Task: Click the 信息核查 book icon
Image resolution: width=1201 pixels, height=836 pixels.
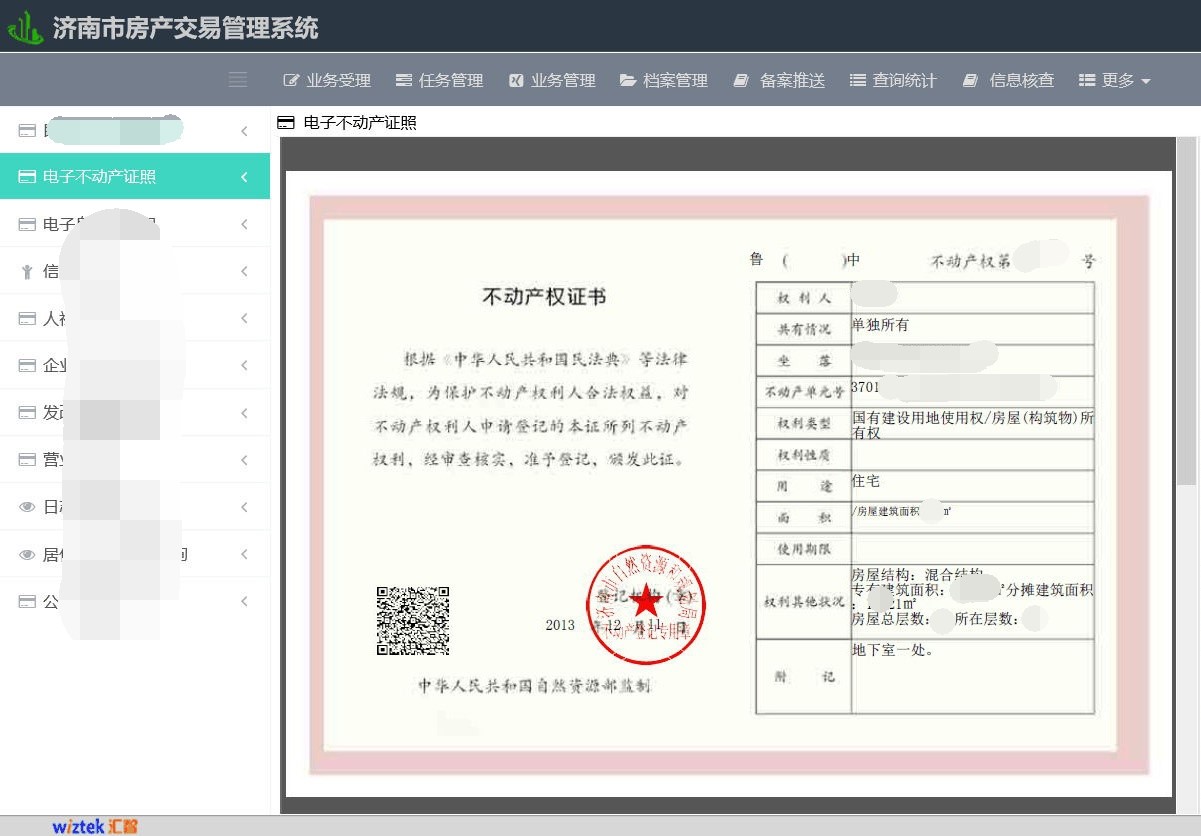Action: coord(970,81)
